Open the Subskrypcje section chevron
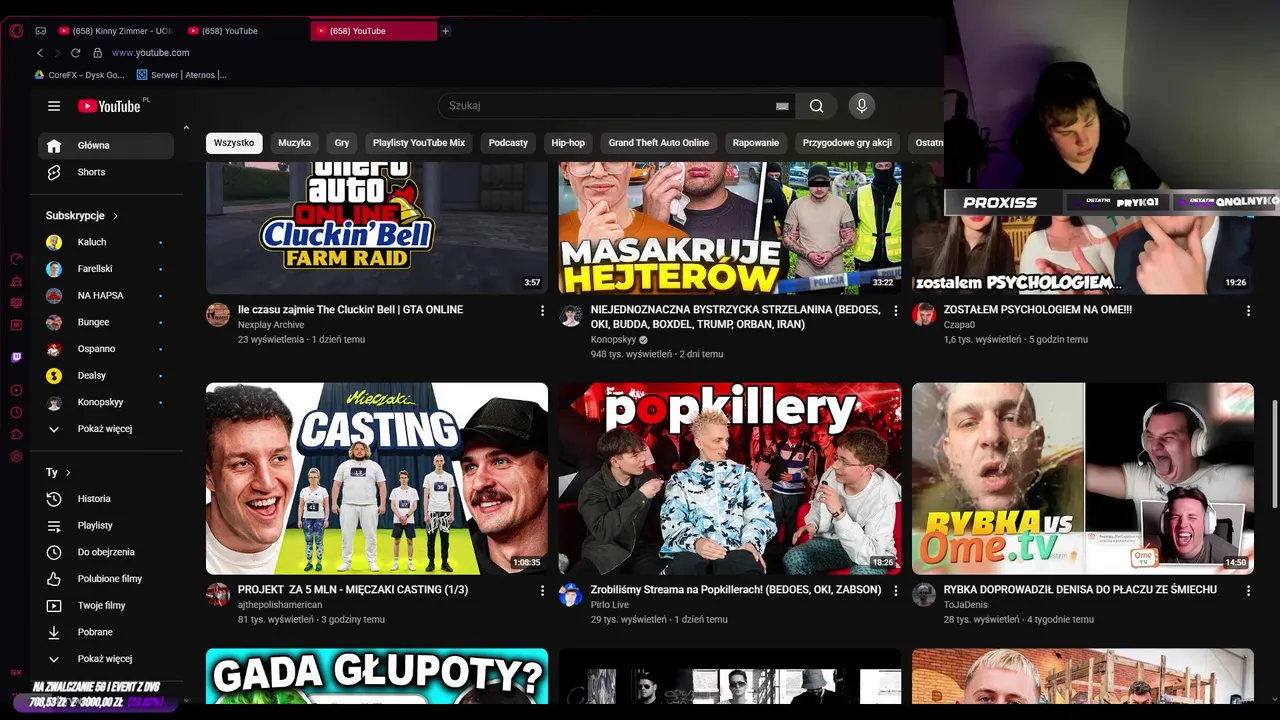This screenshot has width=1280, height=720. (x=116, y=216)
